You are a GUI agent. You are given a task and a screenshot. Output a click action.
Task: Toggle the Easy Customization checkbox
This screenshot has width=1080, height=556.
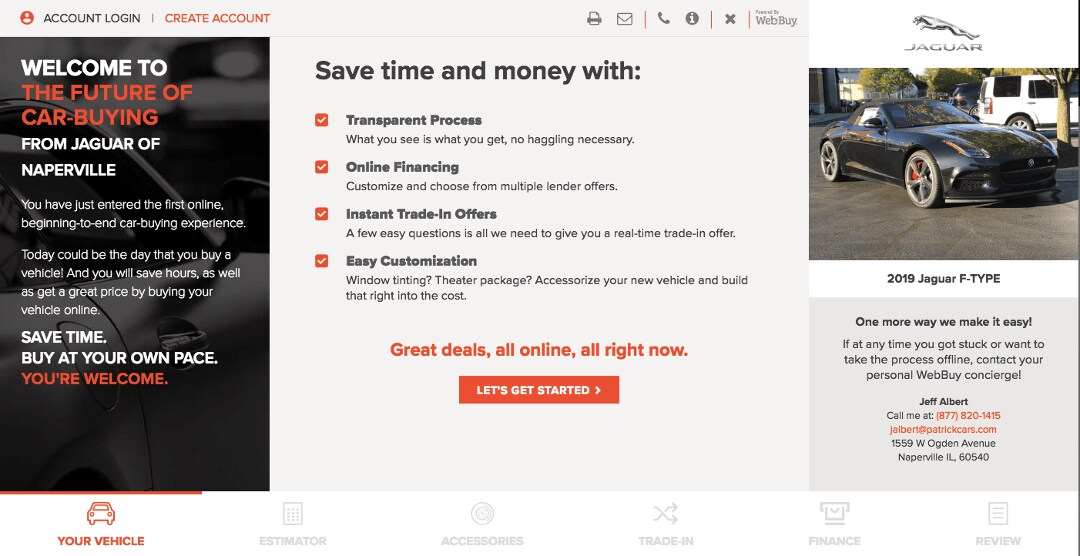pos(322,260)
